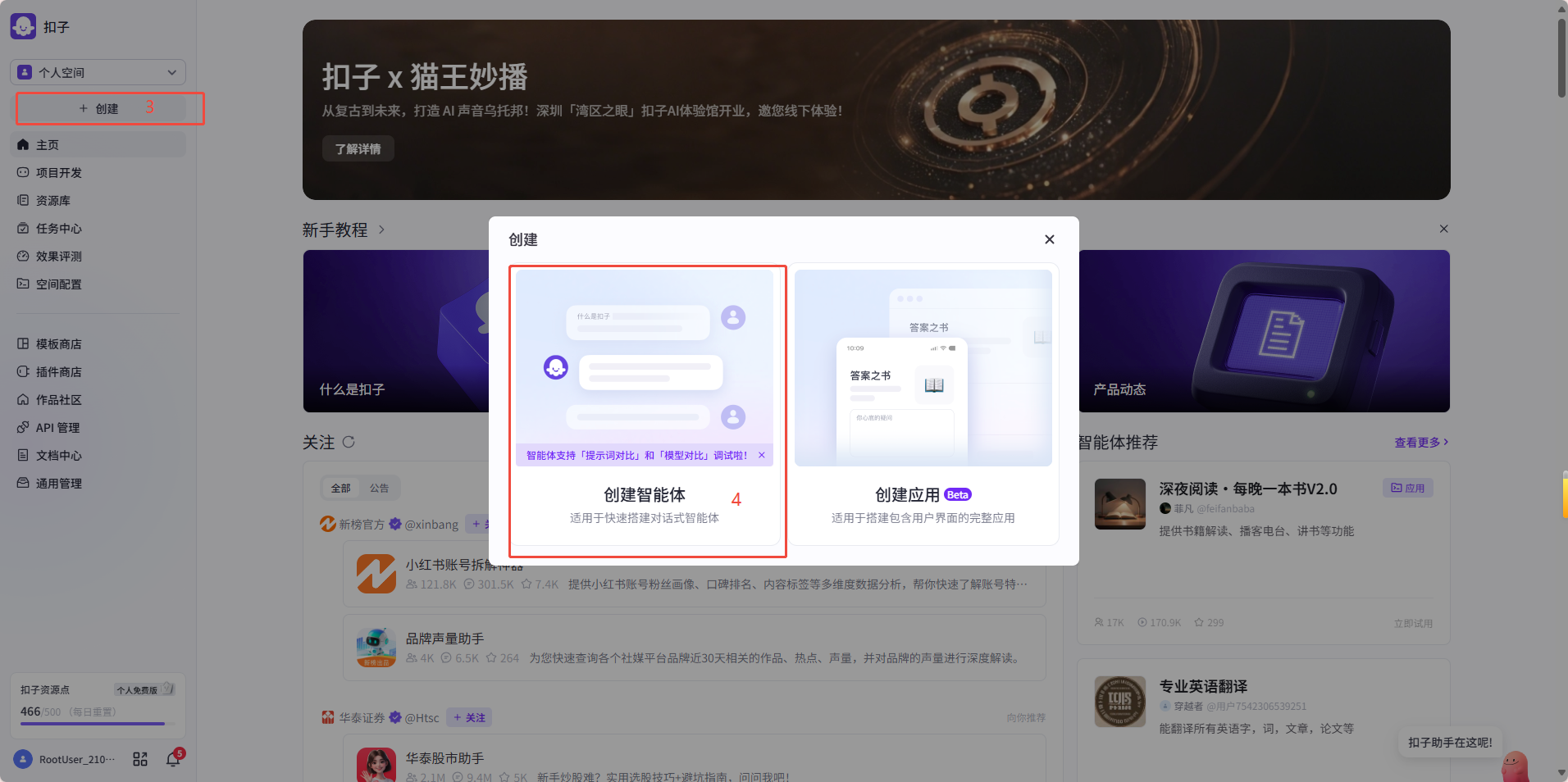Click the 个人免费版 plan badge
Viewport: 1568px width, 782px height.
click(144, 689)
